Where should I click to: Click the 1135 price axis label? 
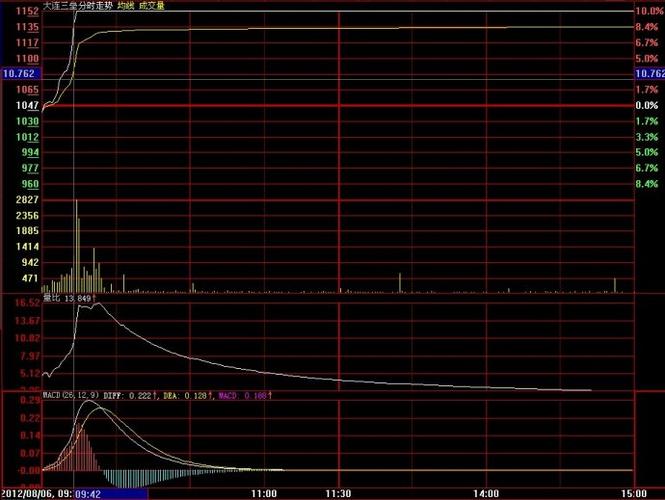point(27,27)
